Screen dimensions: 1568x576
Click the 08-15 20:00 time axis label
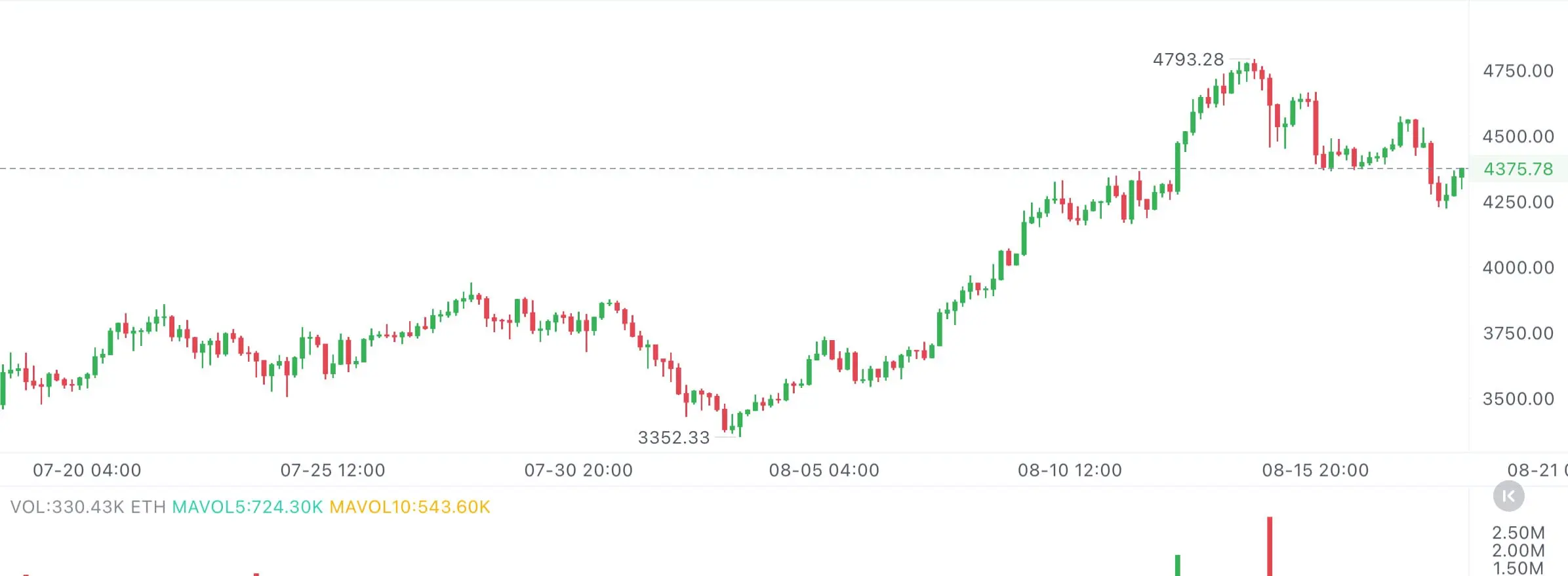click(1316, 470)
